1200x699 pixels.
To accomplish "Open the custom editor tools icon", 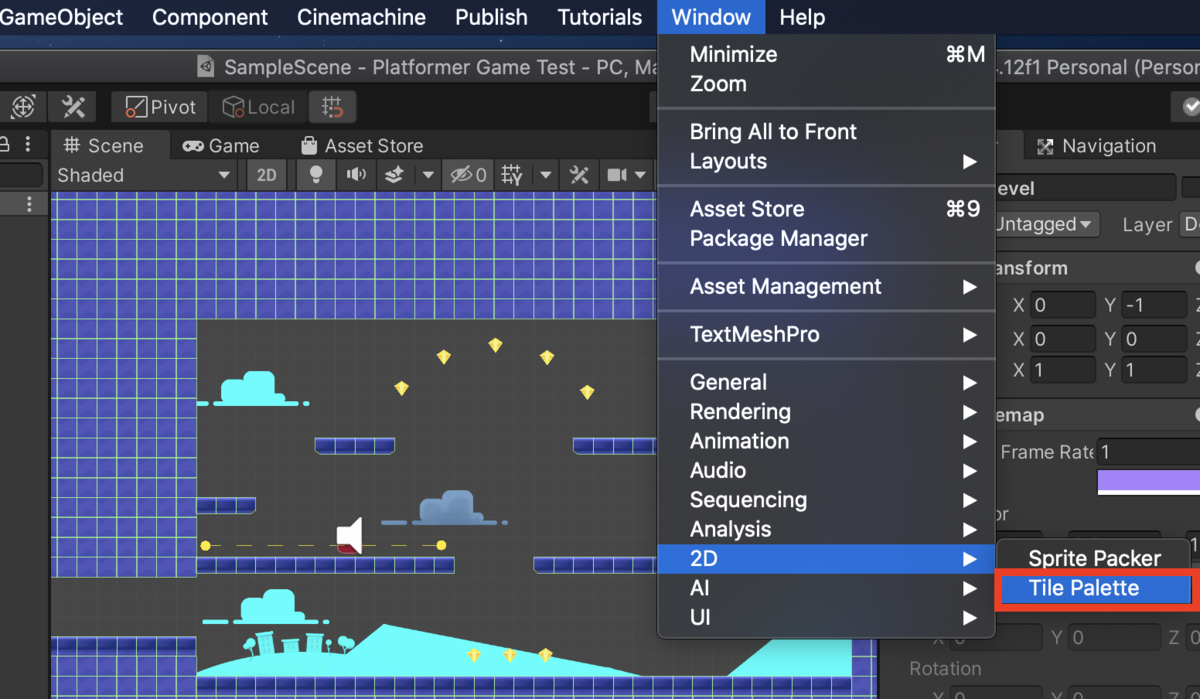I will [x=73, y=107].
